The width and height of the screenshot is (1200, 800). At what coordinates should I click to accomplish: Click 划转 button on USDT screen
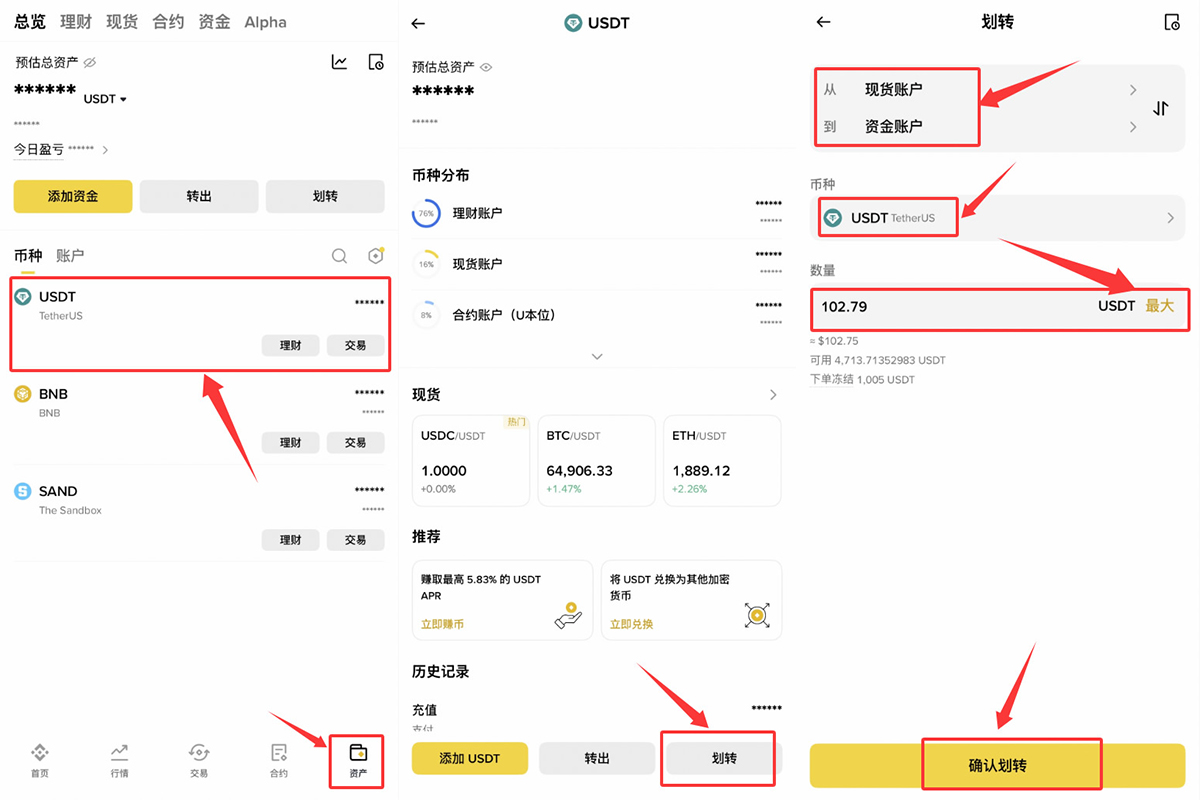[723, 759]
